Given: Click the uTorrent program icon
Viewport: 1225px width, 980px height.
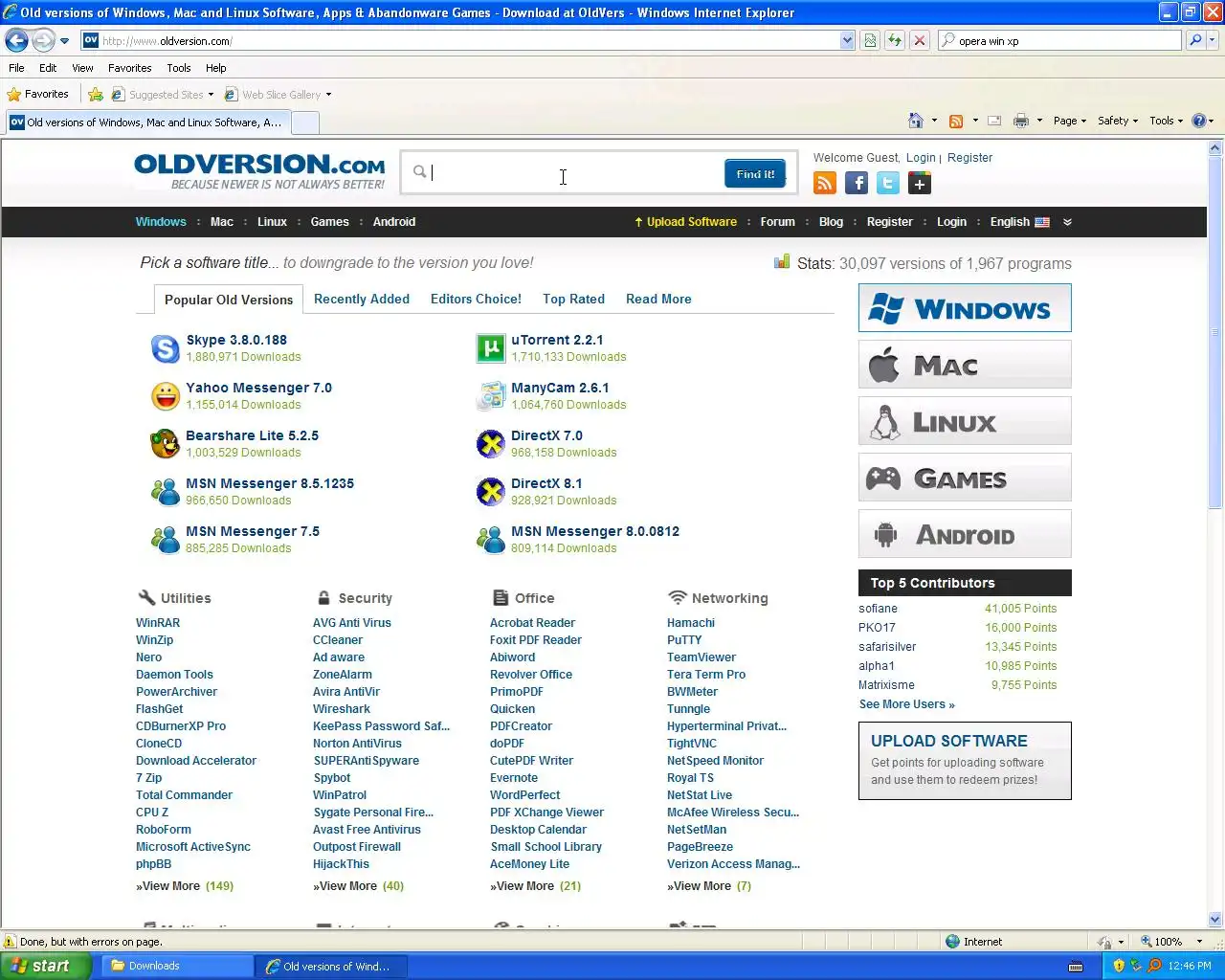Looking at the screenshot, I should 490,348.
